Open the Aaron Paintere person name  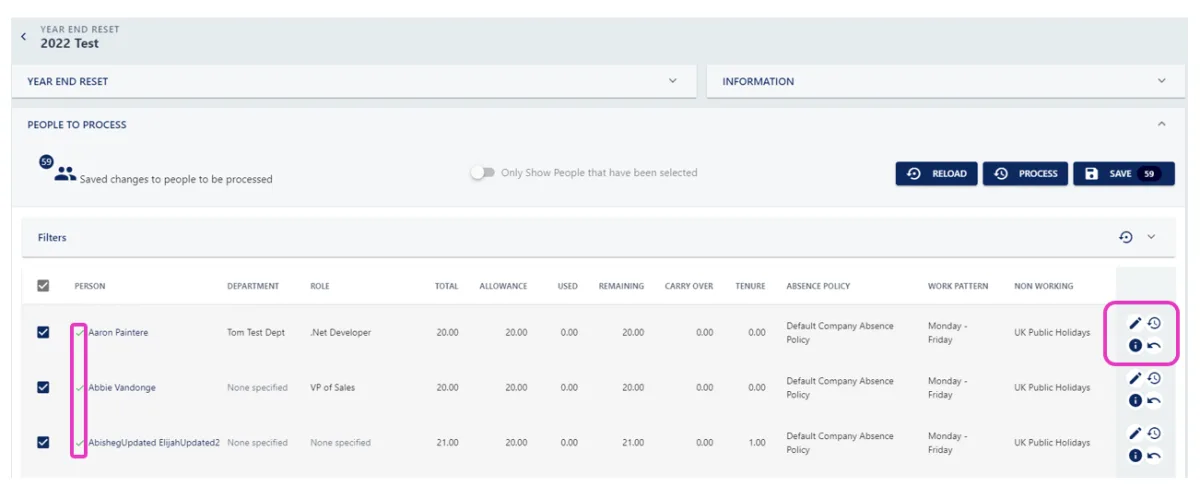tap(118, 332)
